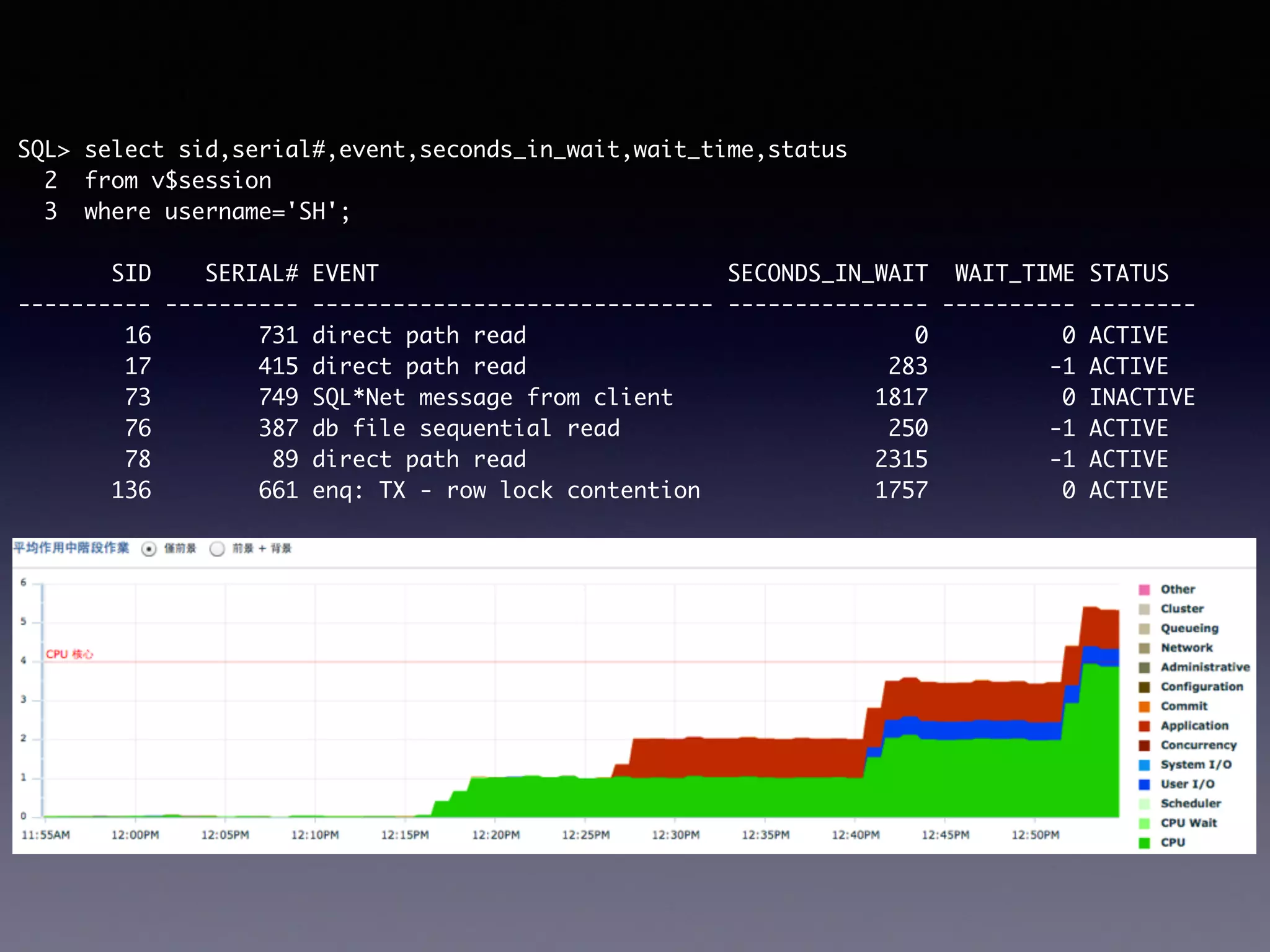The height and width of the screenshot is (952, 1270).
Task: Click the System I/O legend color swatch
Action: (x=1144, y=765)
